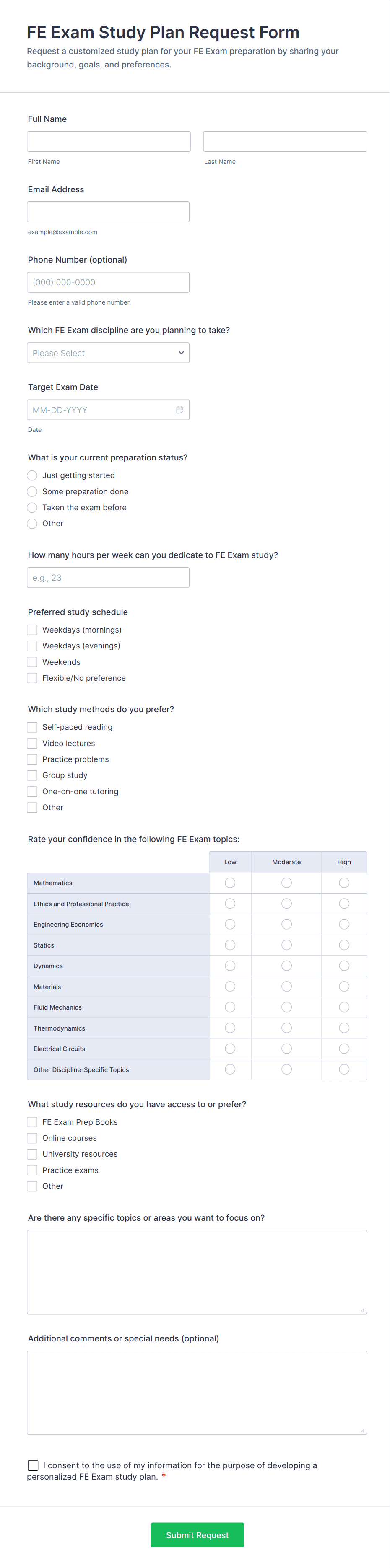390x1568 pixels.
Task: Set Statics confidence to Moderate
Action: pos(286,945)
